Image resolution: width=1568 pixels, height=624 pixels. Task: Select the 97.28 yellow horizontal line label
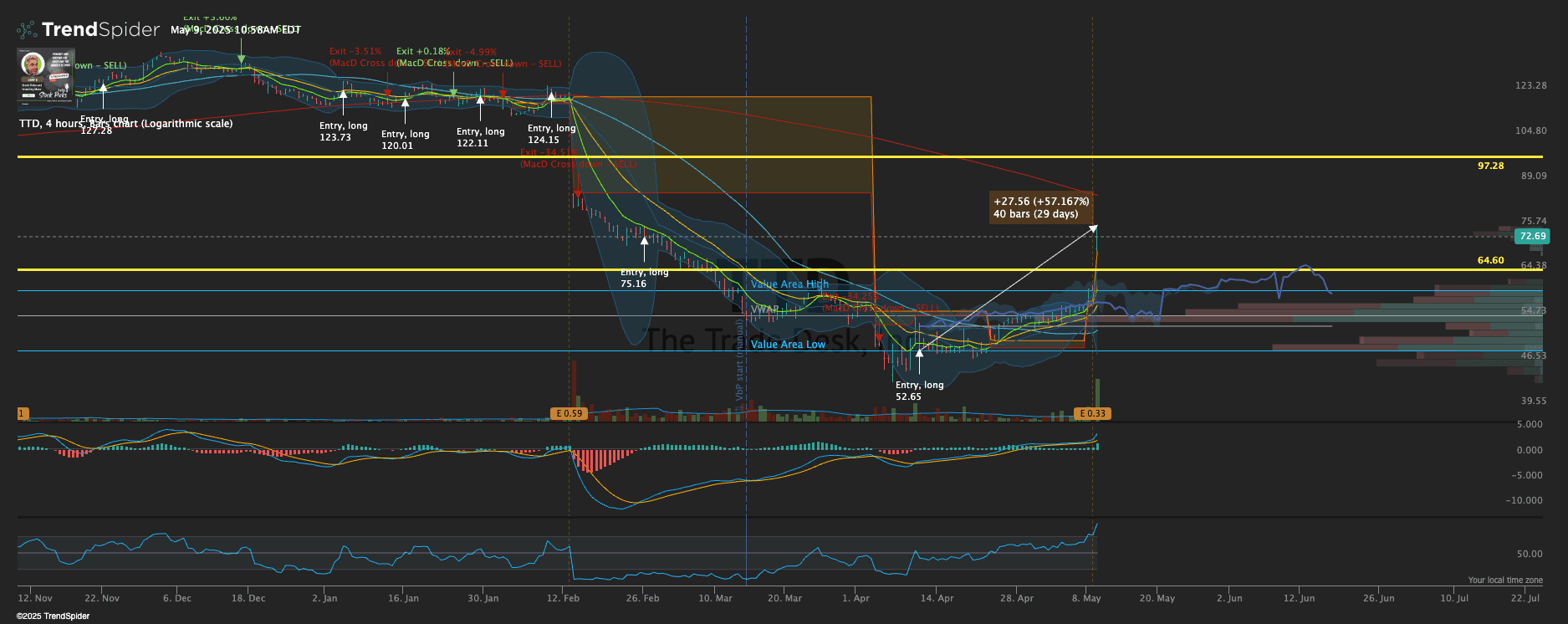pos(1490,166)
